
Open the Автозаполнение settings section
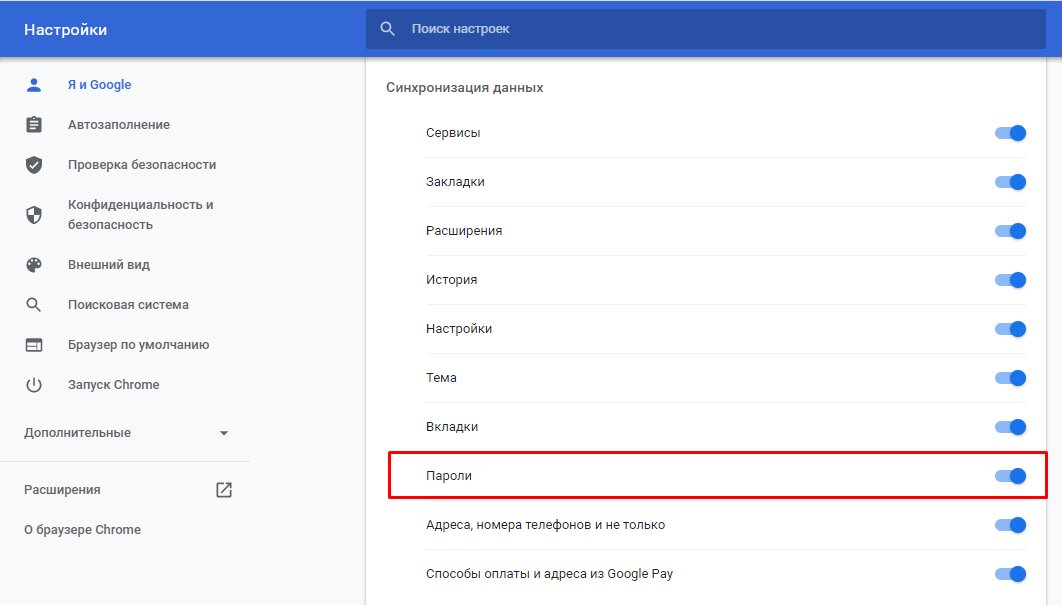[x=118, y=125]
